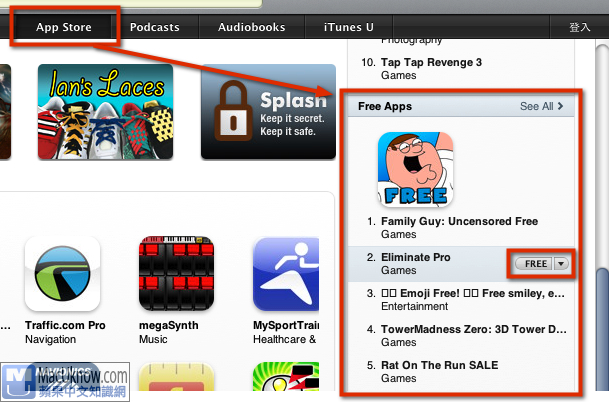Expand the dropdown arrow beside FREE button
The height and width of the screenshot is (402, 609).
click(560, 264)
